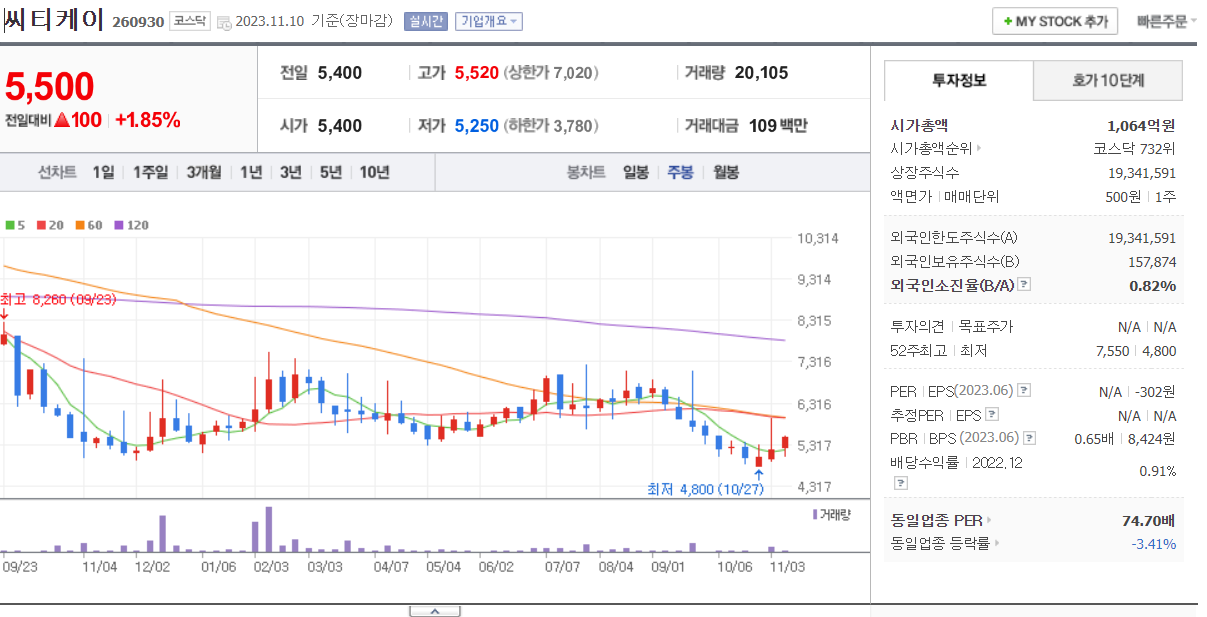This screenshot has width=1207, height=617.
Task: Select the 3개월 line chart period
Action: (204, 172)
